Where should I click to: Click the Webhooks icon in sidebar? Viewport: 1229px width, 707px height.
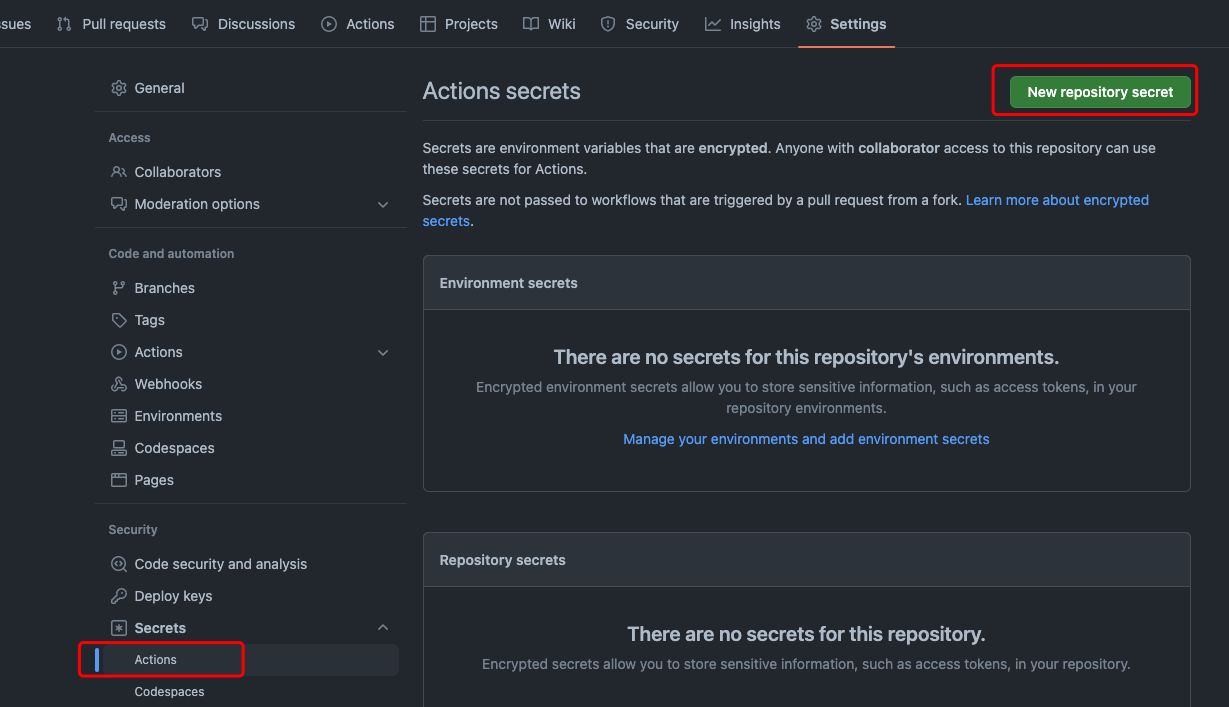[x=119, y=384]
